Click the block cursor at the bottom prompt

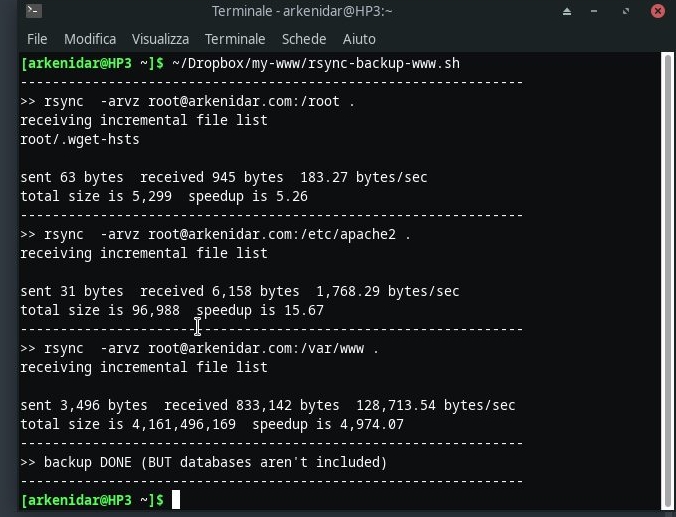click(176, 500)
